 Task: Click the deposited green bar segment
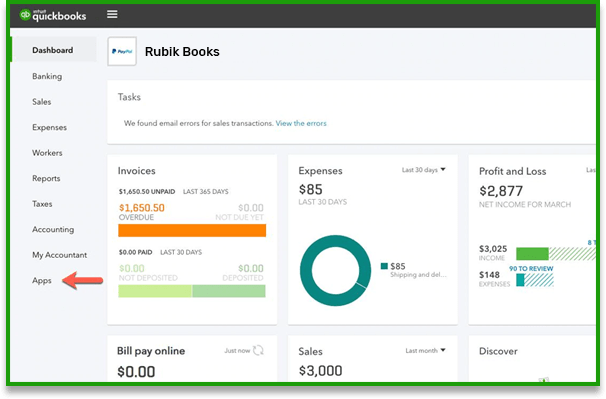coord(229,291)
